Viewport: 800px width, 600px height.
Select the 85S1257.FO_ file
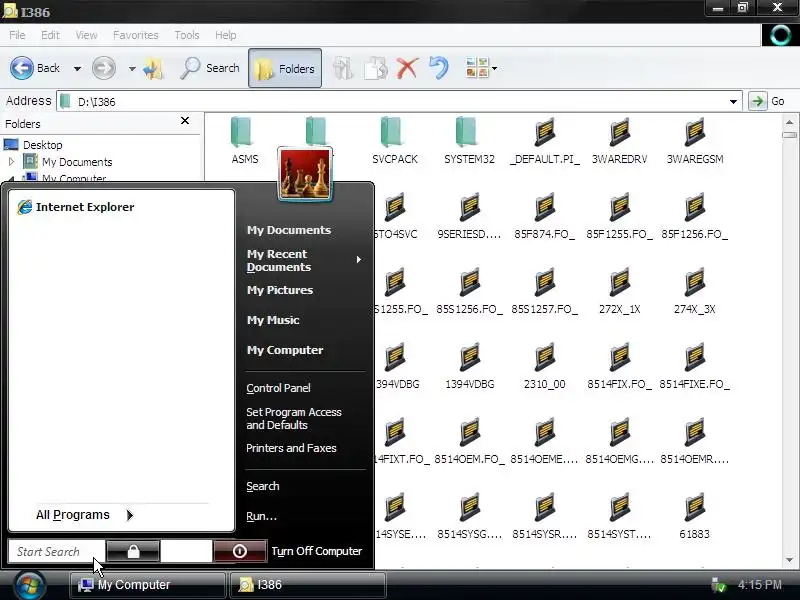click(544, 291)
